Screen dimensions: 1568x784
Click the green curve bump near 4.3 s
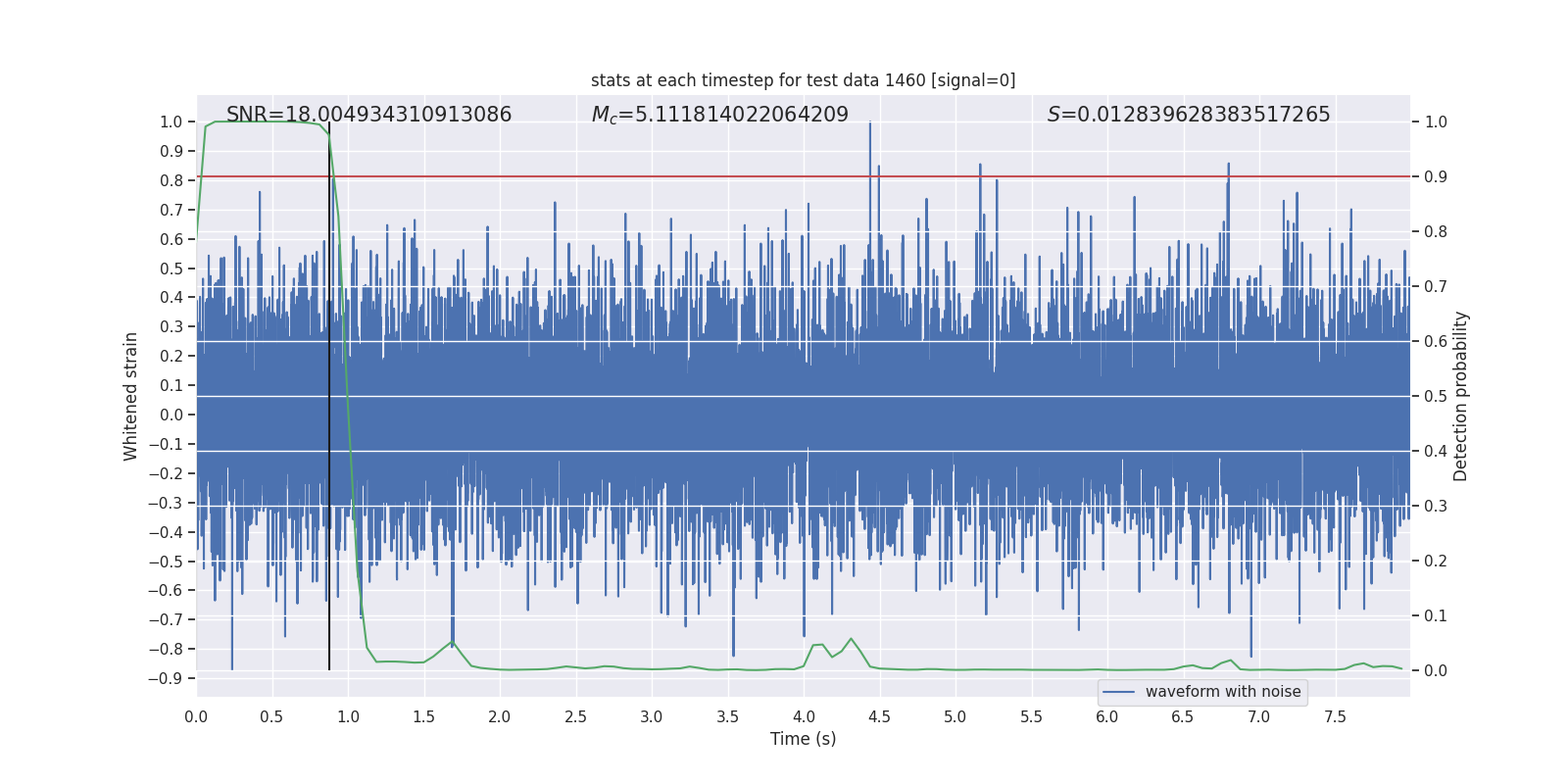pyautogui.click(x=851, y=639)
